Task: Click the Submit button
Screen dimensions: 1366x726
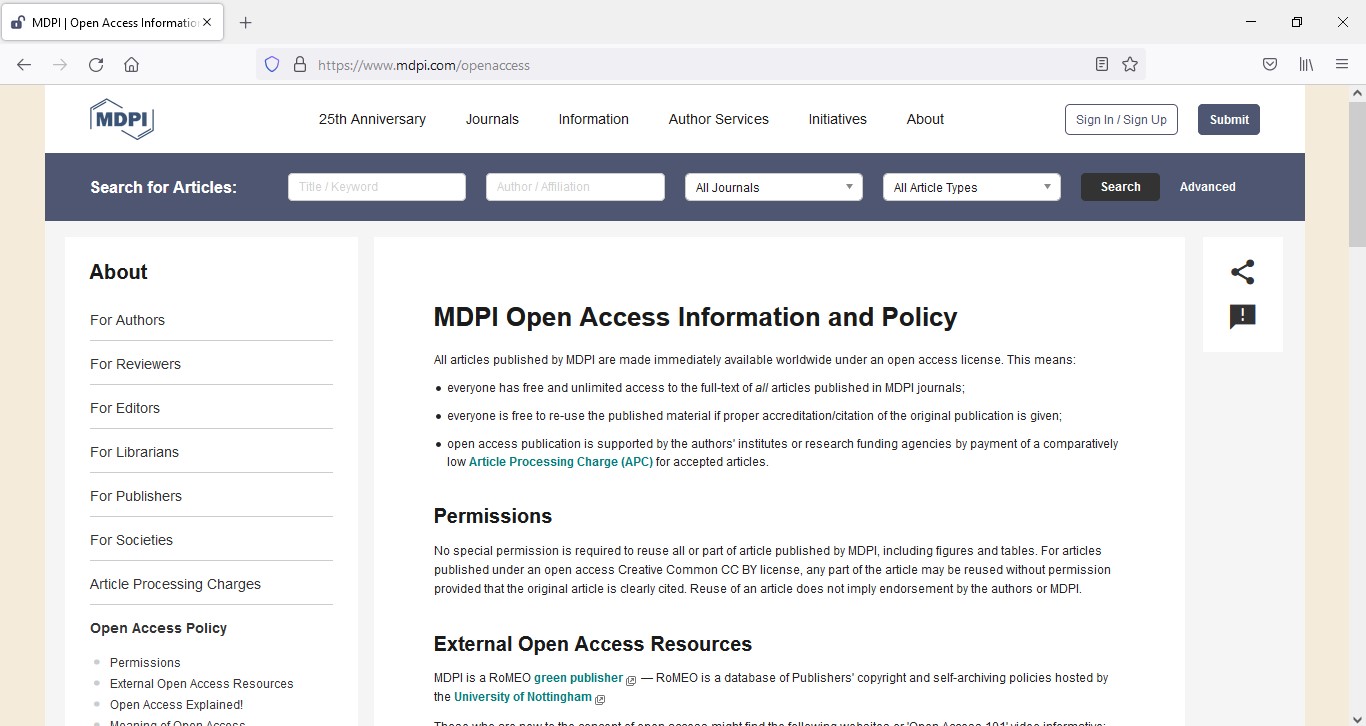Action: click(x=1229, y=119)
